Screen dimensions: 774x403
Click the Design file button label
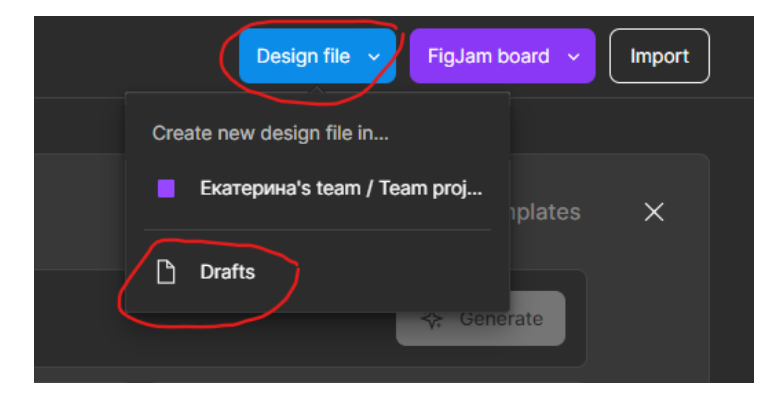click(303, 56)
